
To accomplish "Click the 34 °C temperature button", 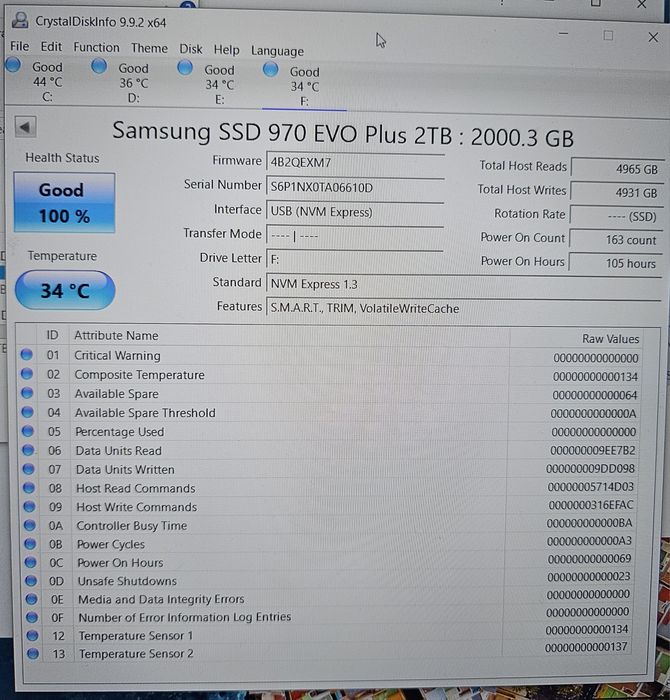I will 65,290.
